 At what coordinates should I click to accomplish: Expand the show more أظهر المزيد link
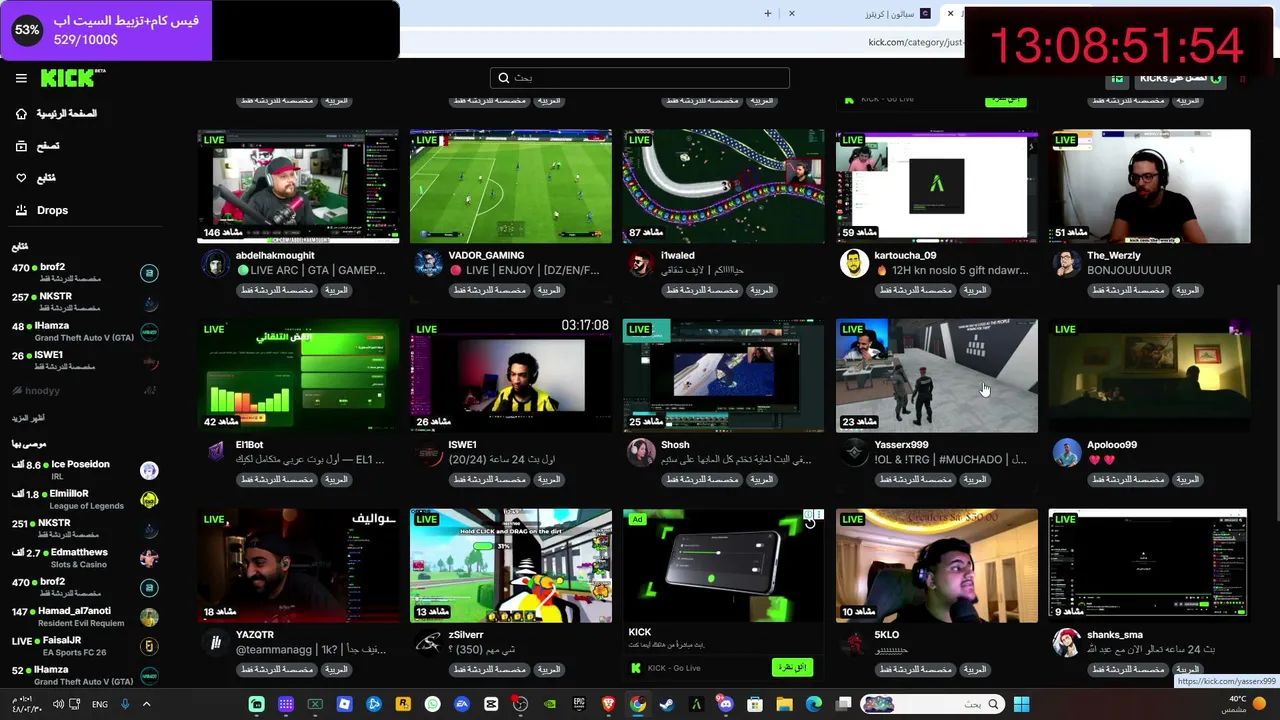point(28,418)
